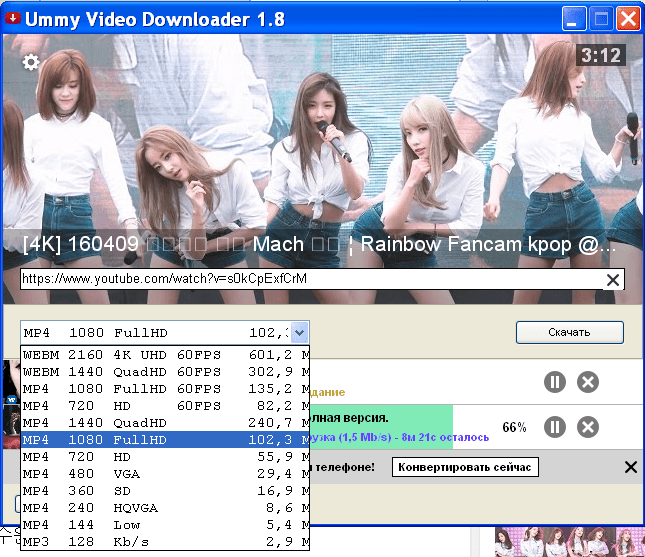This screenshot has height=557, width=645.
Task: Click the Скачать download button
Action: click(x=570, y=332)
